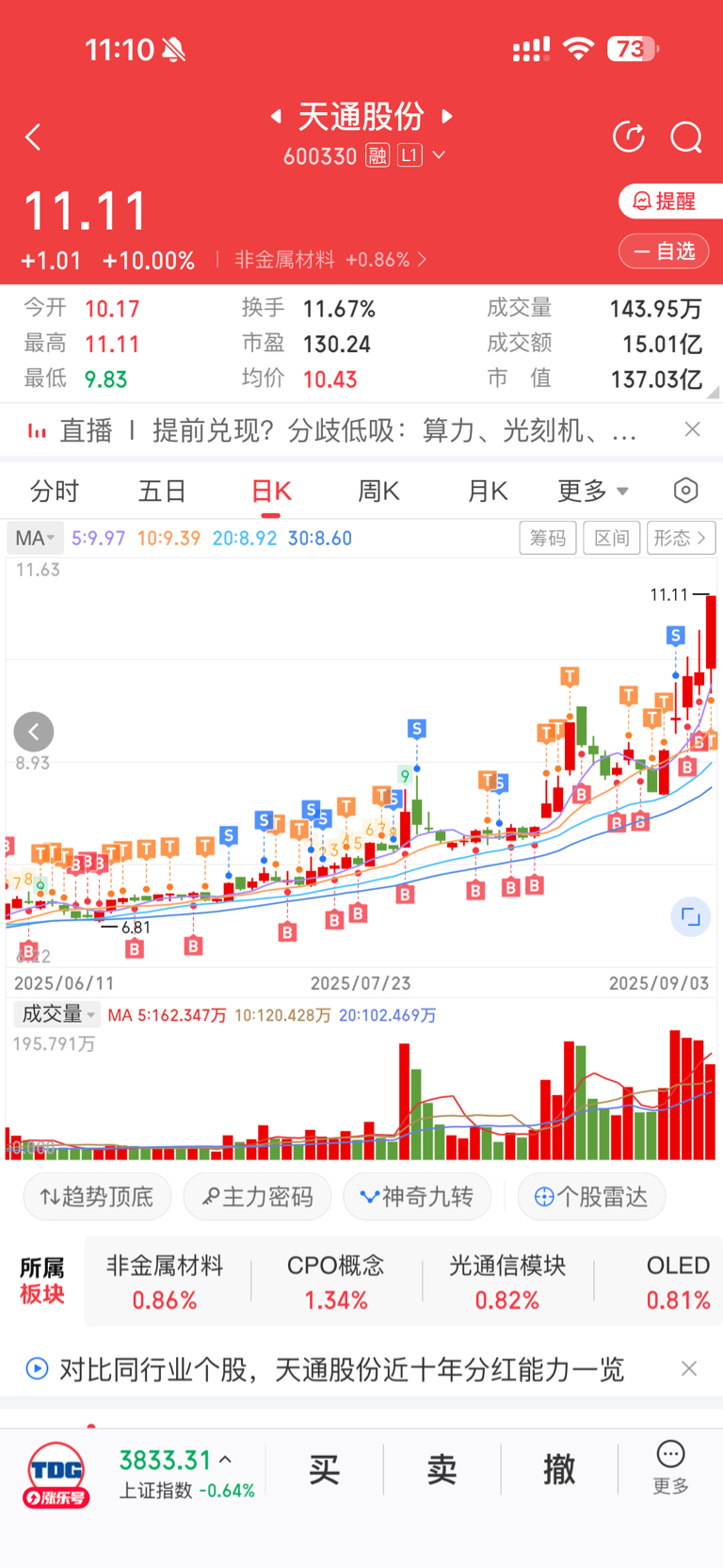Tap 撤 cancel order button
Image resolution: width=723 pixels, height=1568 pixels.
[x=559, y=1469]
